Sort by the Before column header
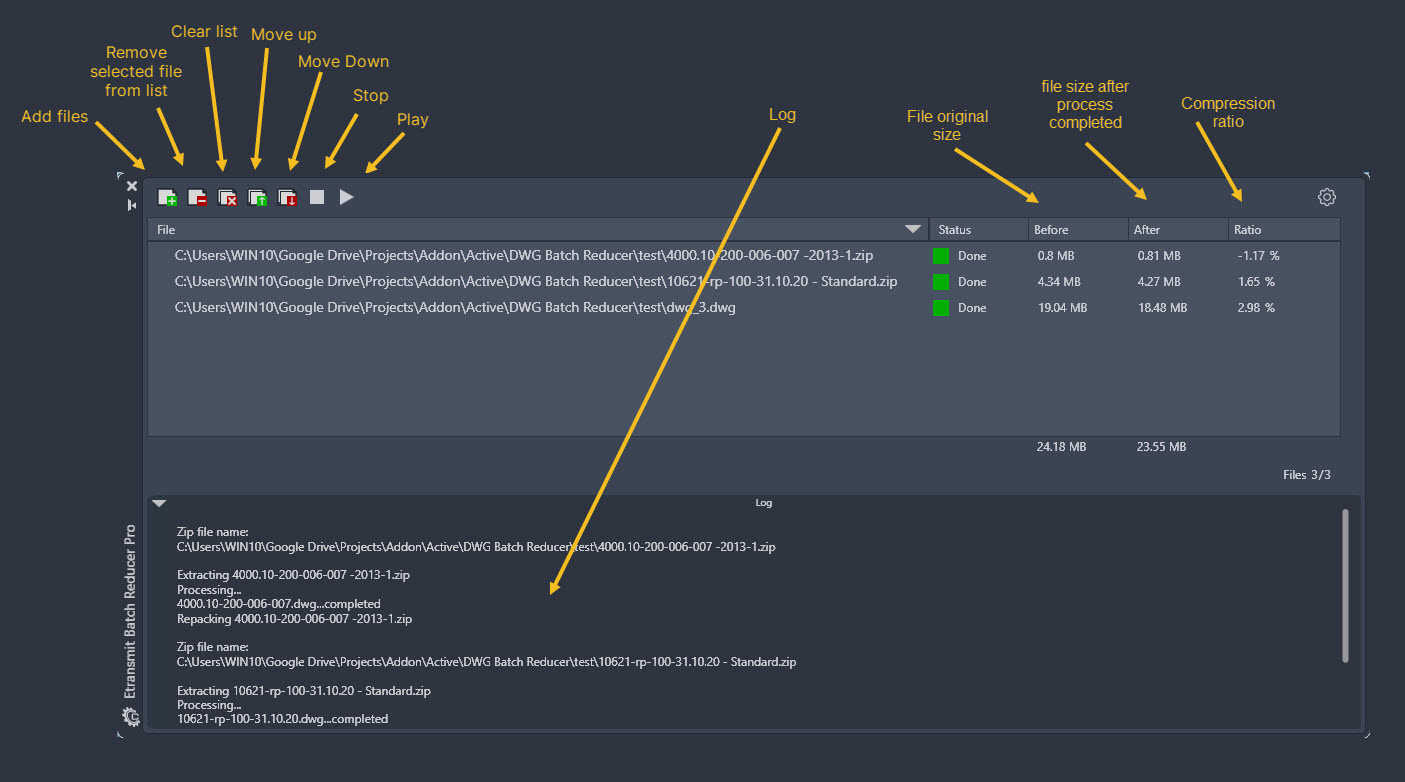Screen dimensions: 1405x782 [1076, 230]
